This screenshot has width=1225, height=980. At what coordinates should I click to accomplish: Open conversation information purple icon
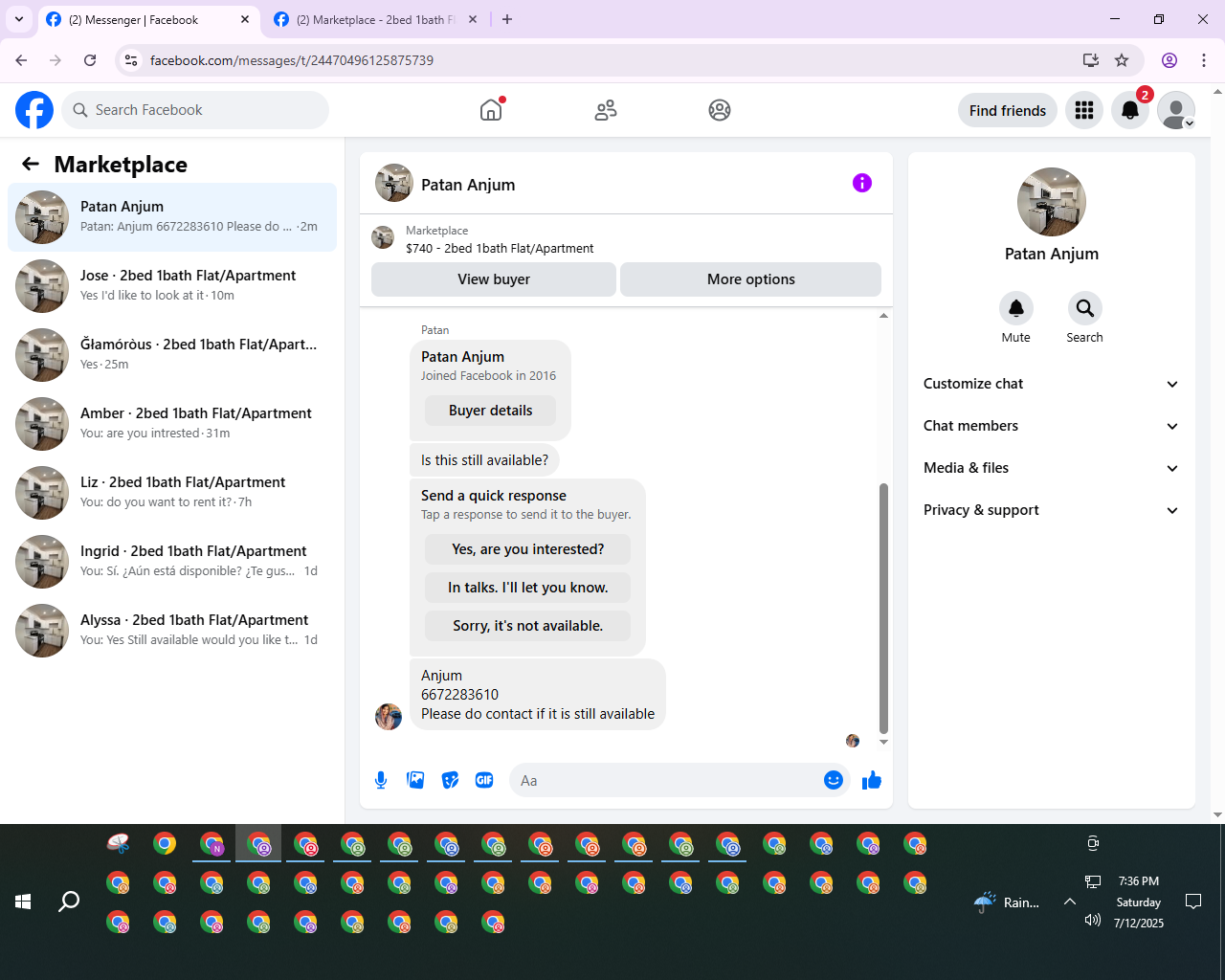pyautogui.click(x=862, y=183)
